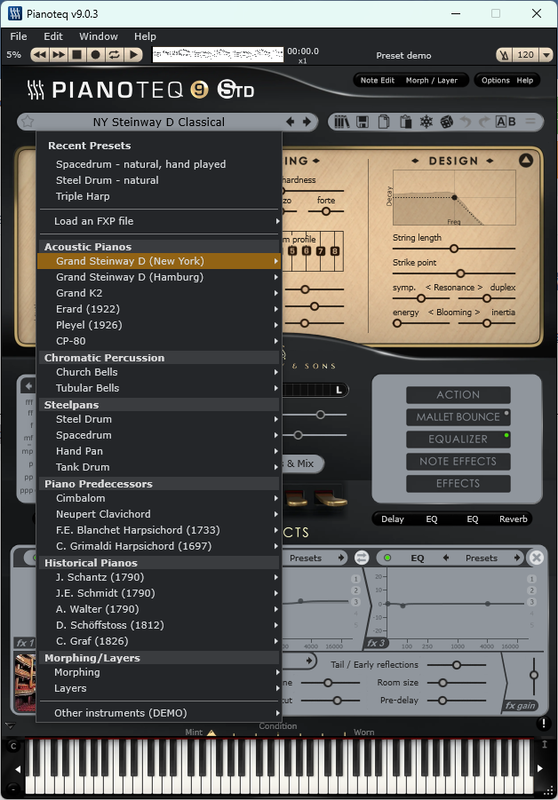This screenshot has height=800, width=558.
Task: Toggle the Reverb effect switch
Action: pyautogui.click(x=513, y=519)
